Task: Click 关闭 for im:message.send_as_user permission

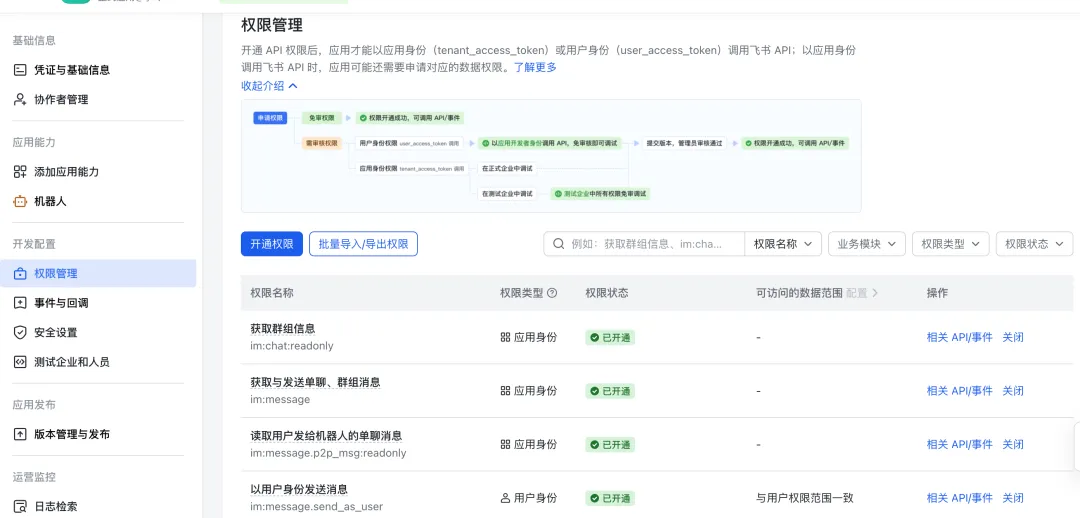Action: click(1013, 498)
